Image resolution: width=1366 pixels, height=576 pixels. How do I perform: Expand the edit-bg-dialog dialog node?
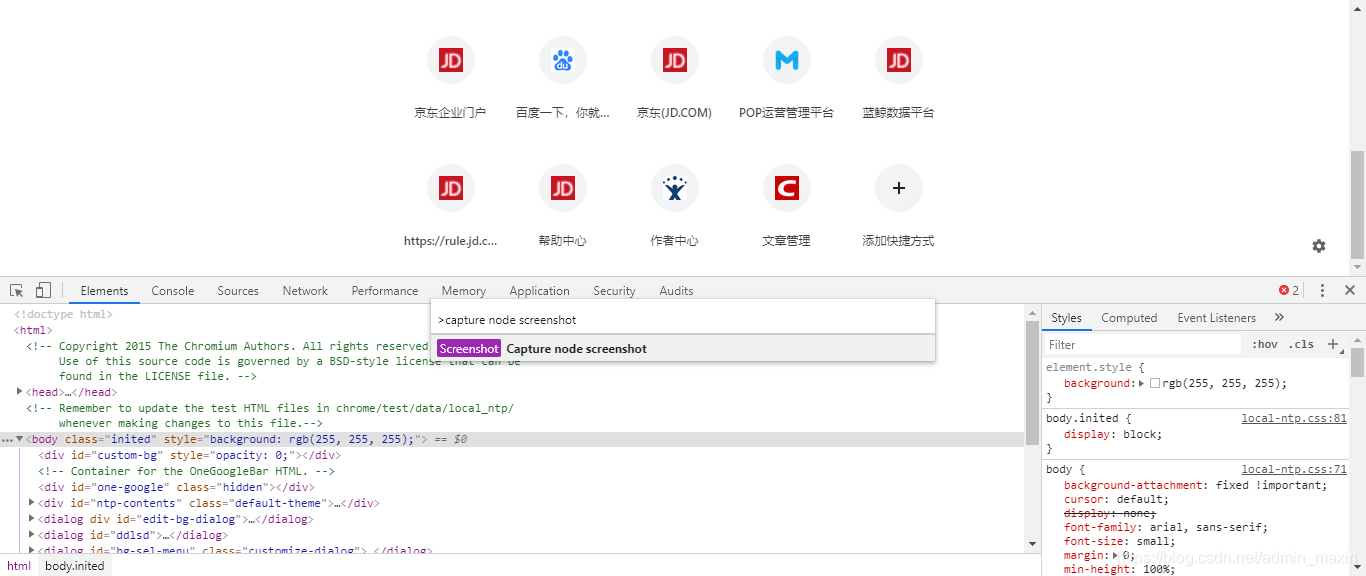click(32, 519)
